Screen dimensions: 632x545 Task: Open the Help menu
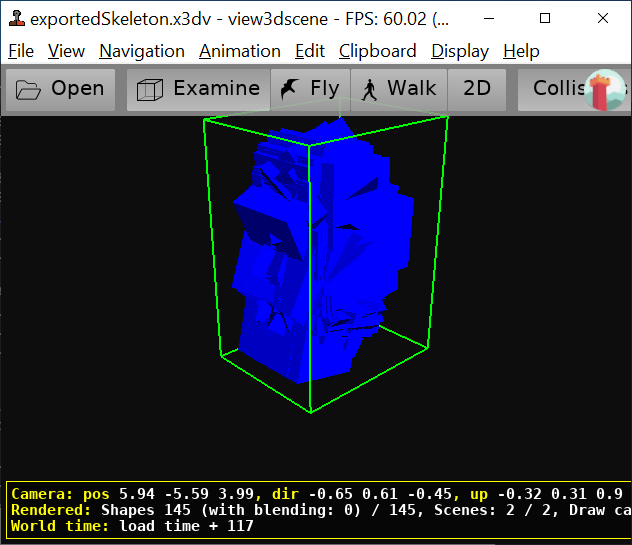pyautogui.click(x=521, y=51)
